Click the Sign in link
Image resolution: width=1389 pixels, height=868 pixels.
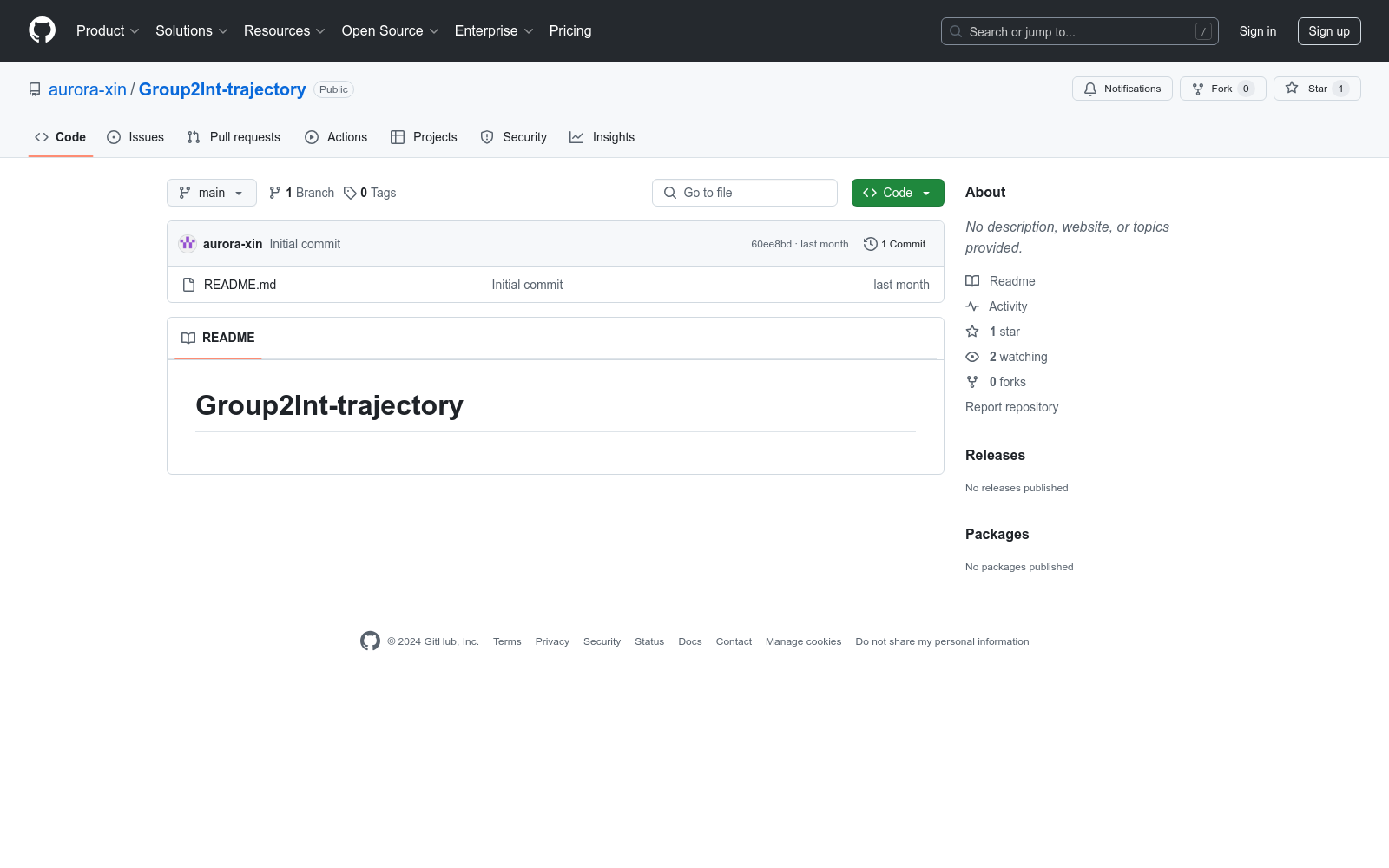click(x=1258, y=31)
